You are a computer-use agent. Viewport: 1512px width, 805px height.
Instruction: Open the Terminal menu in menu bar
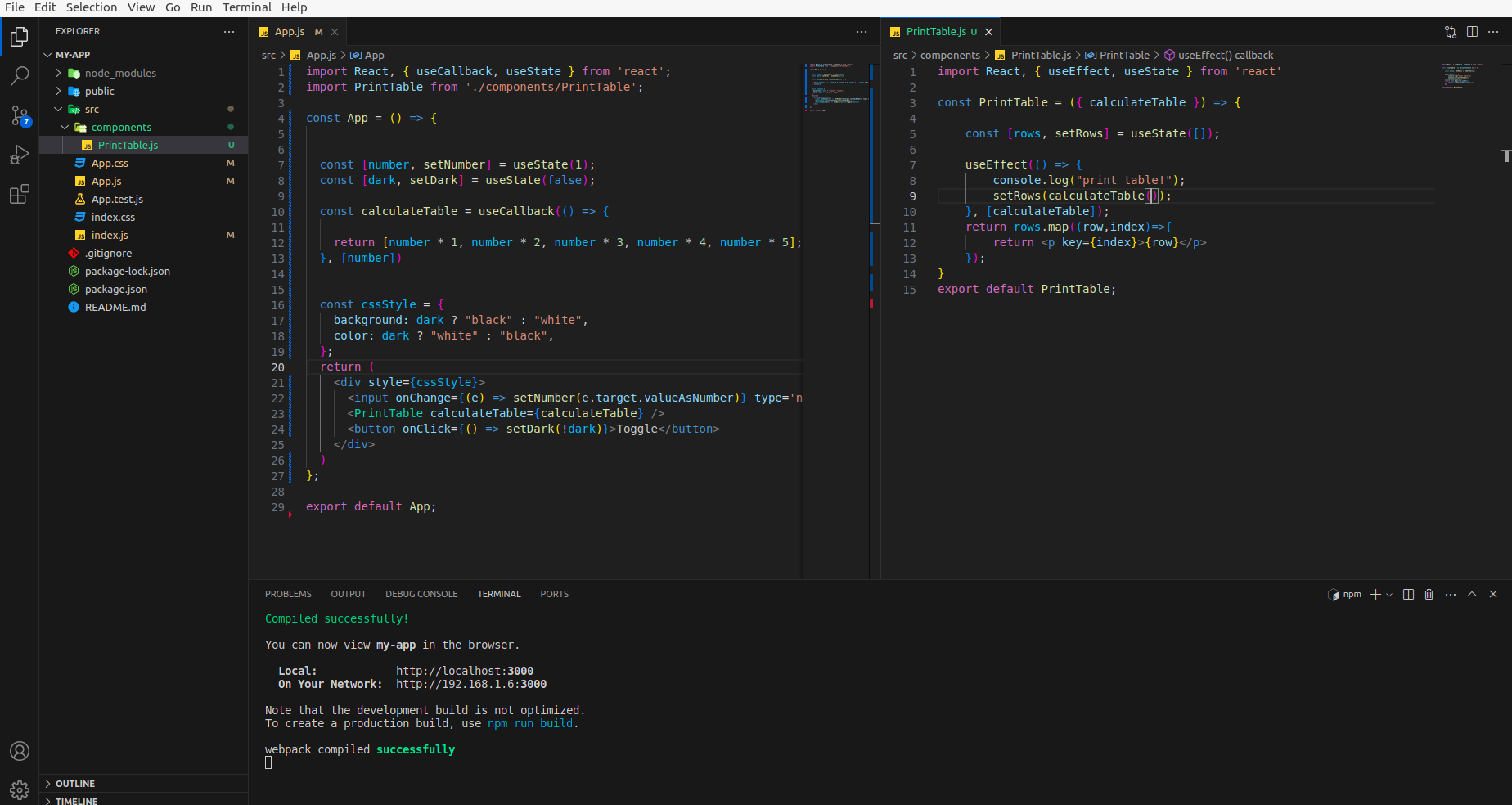(246, 7)
